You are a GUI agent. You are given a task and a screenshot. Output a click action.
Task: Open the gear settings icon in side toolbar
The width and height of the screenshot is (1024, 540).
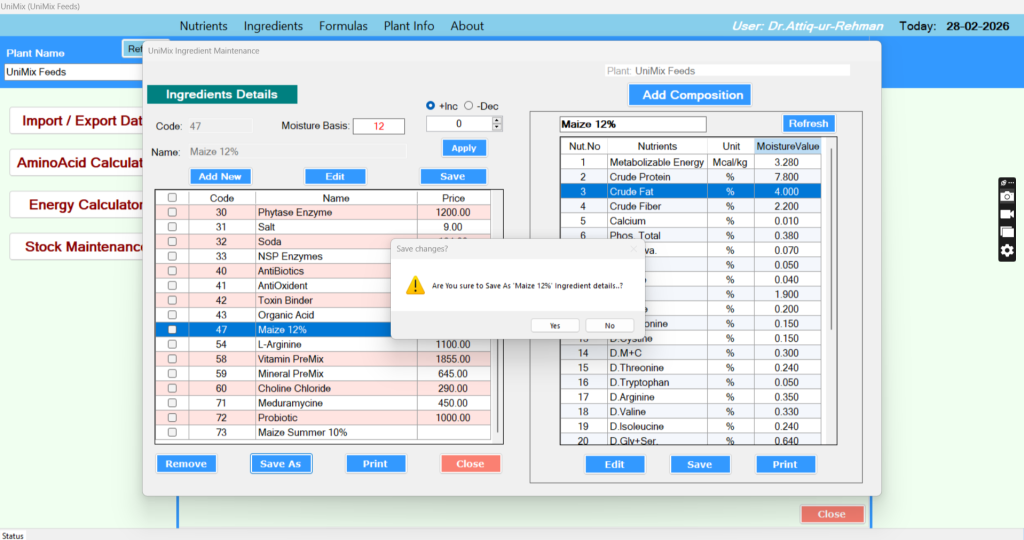coord(1007,251)
